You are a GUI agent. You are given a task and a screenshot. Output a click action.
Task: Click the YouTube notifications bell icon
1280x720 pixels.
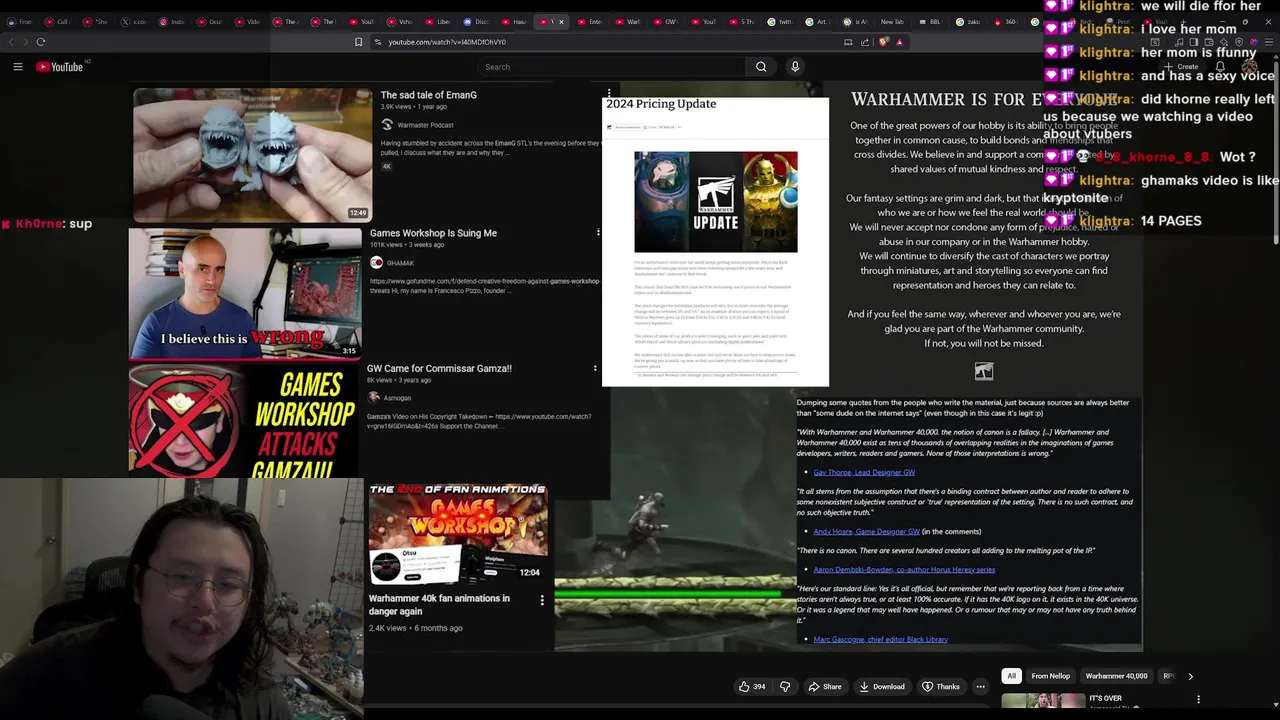point(1220,67)
